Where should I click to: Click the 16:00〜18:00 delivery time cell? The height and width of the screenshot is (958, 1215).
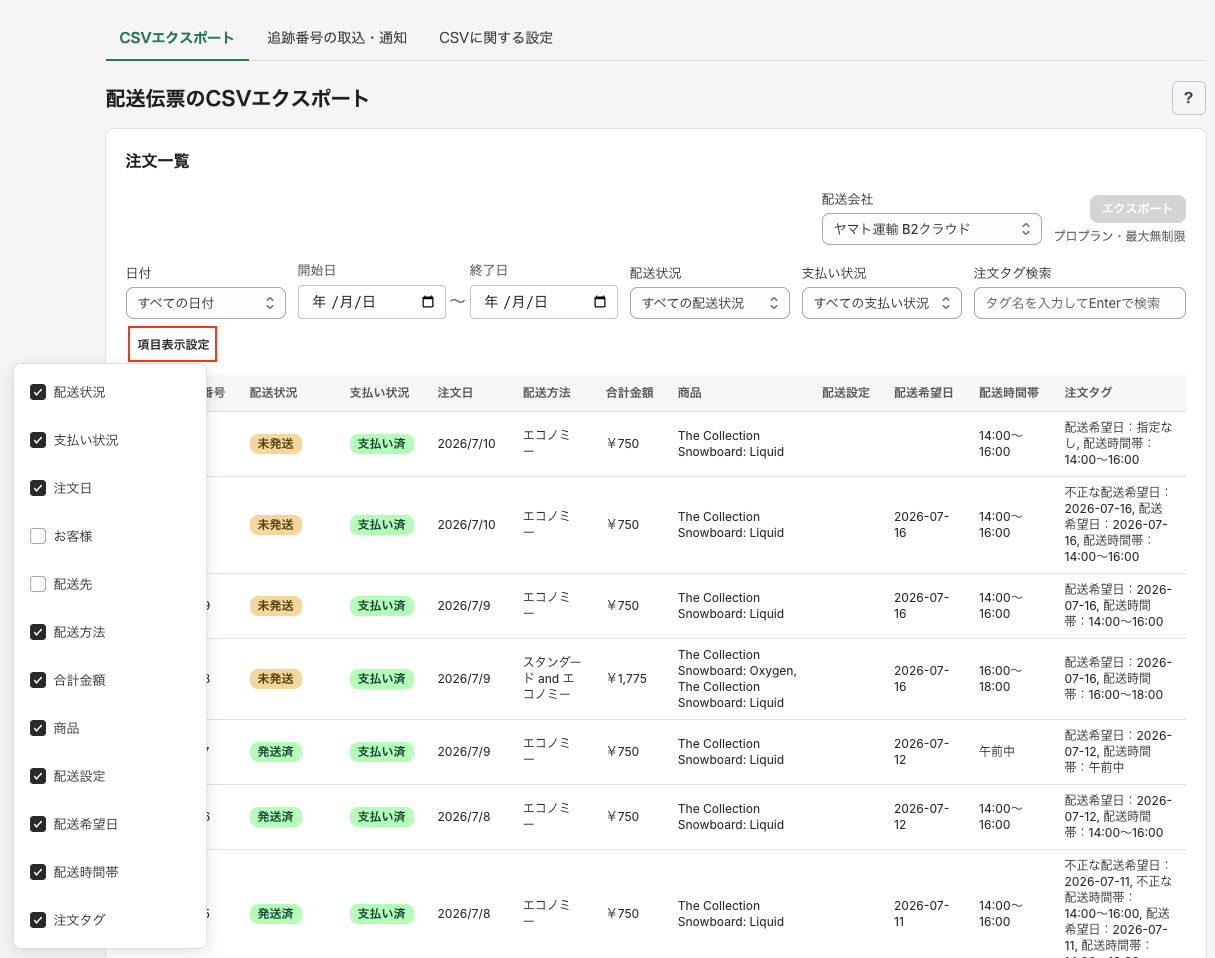[1001, 679]
